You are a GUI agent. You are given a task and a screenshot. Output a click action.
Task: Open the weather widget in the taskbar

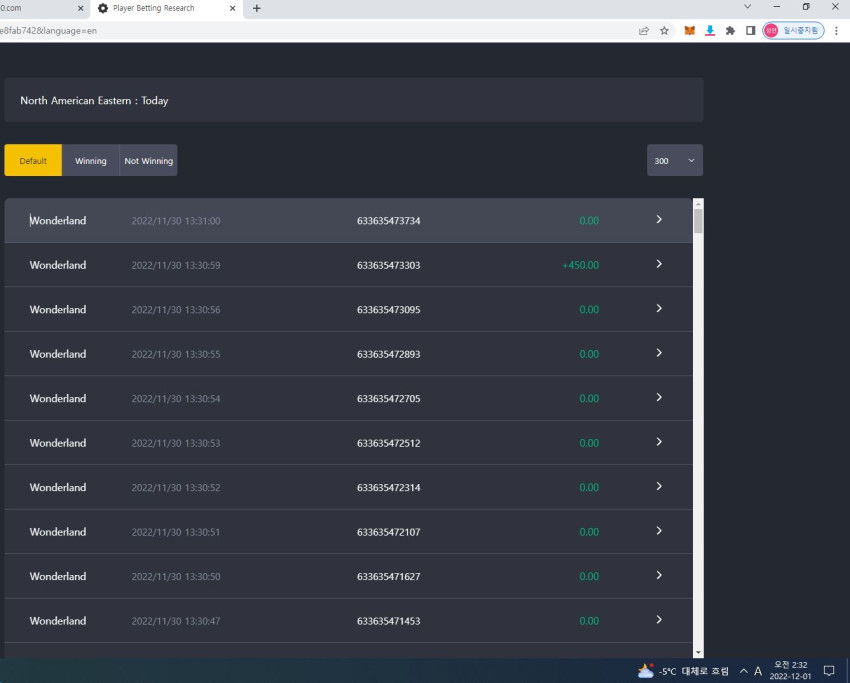click(683, 671)
